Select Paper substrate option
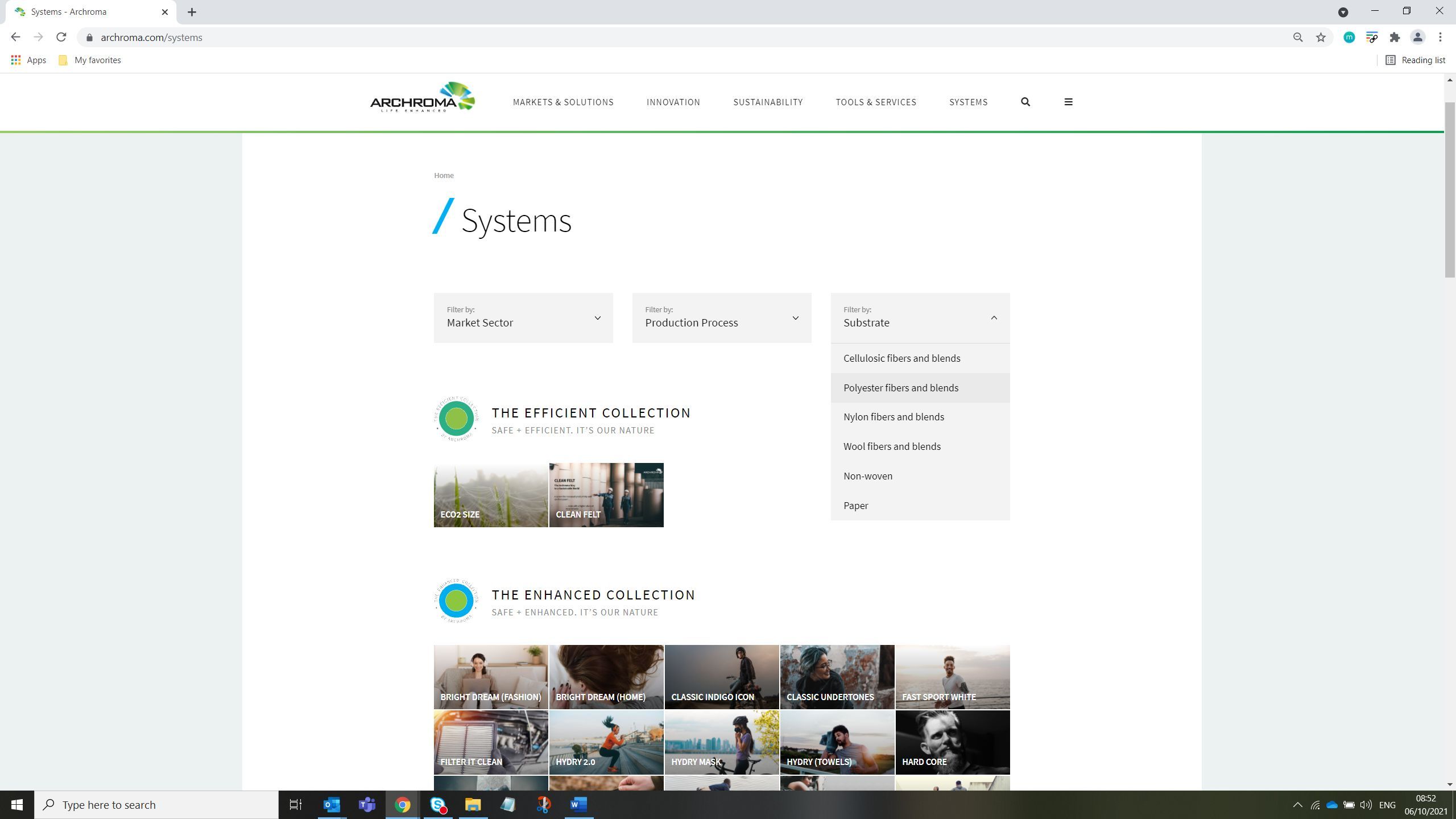The height and width of the screenshot is (819, 1456). click(x=920, y=506)
